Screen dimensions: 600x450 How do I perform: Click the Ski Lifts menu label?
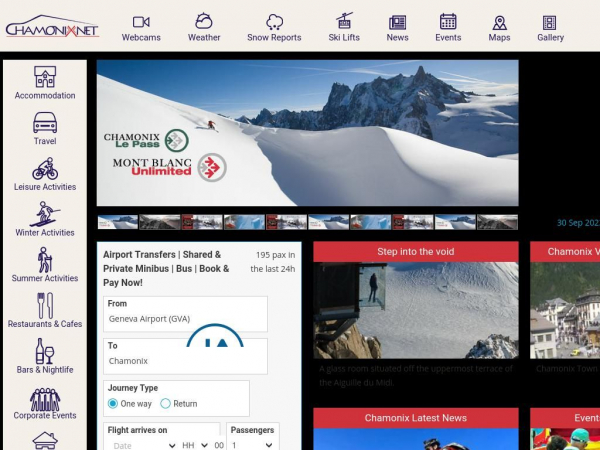click(x=344, y=38)
